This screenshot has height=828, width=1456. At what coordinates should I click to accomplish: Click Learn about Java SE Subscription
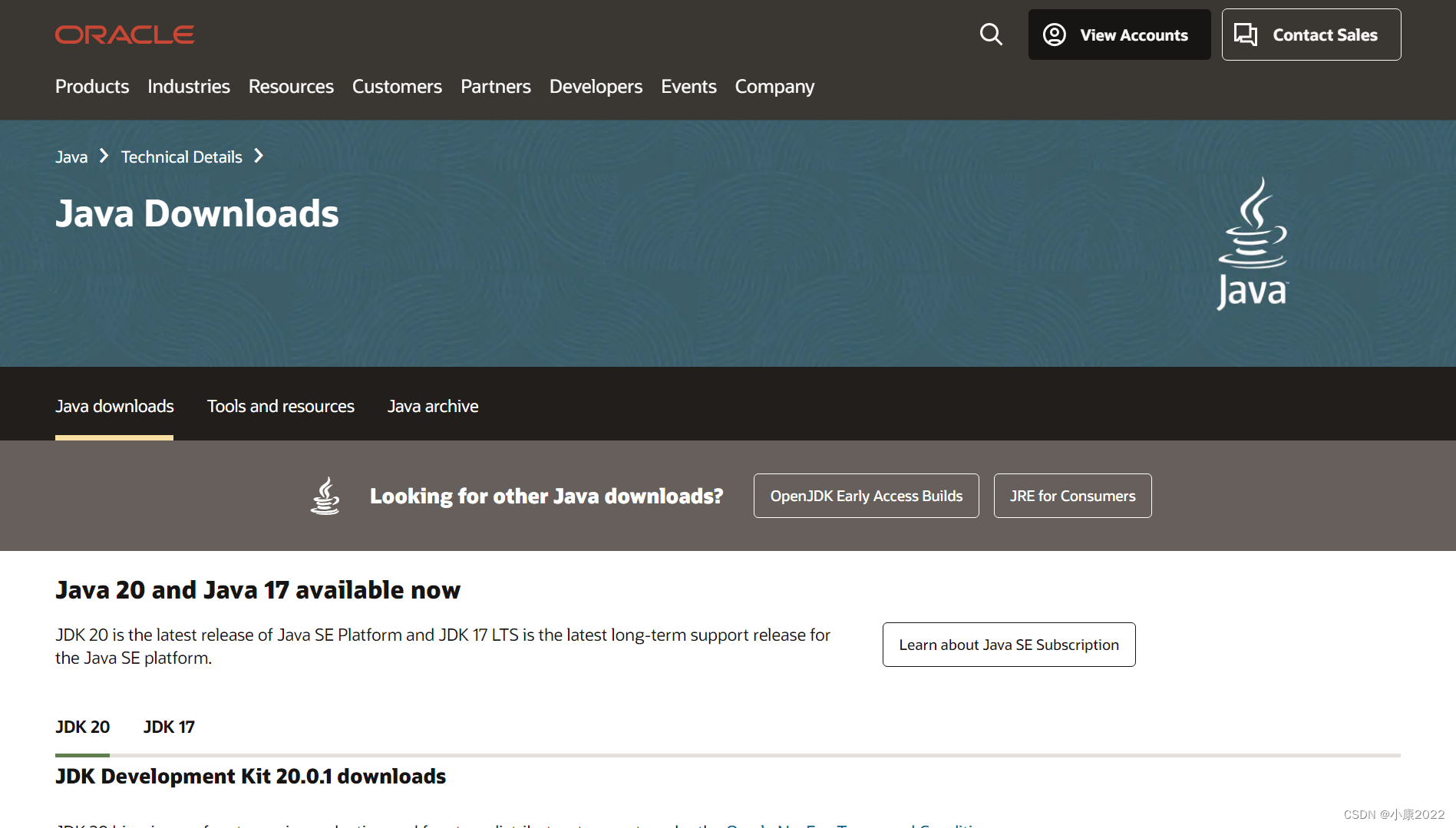[x=1009, y=645]
